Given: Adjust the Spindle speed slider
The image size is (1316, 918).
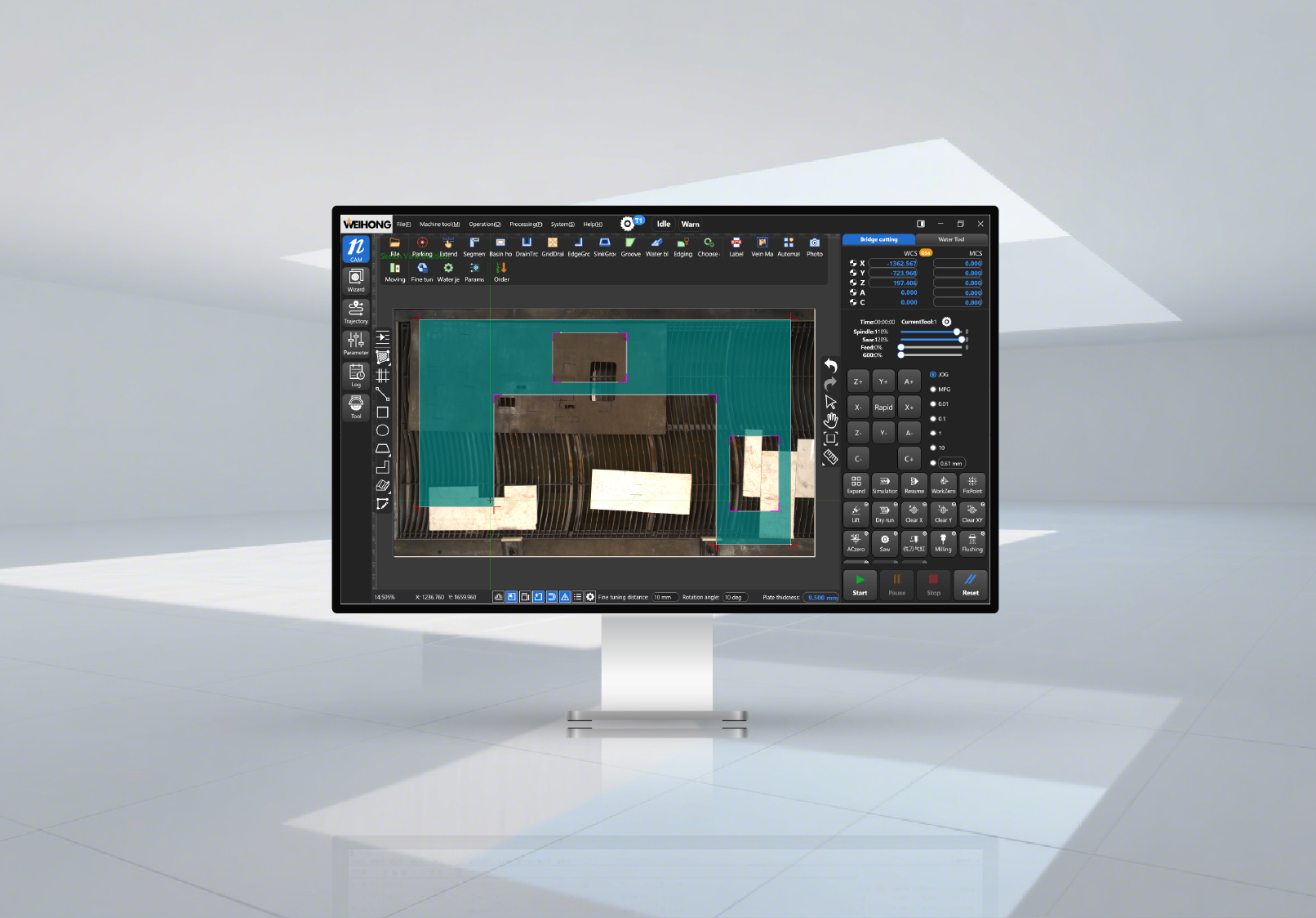Looking at the screenshot, I should 956,332.
